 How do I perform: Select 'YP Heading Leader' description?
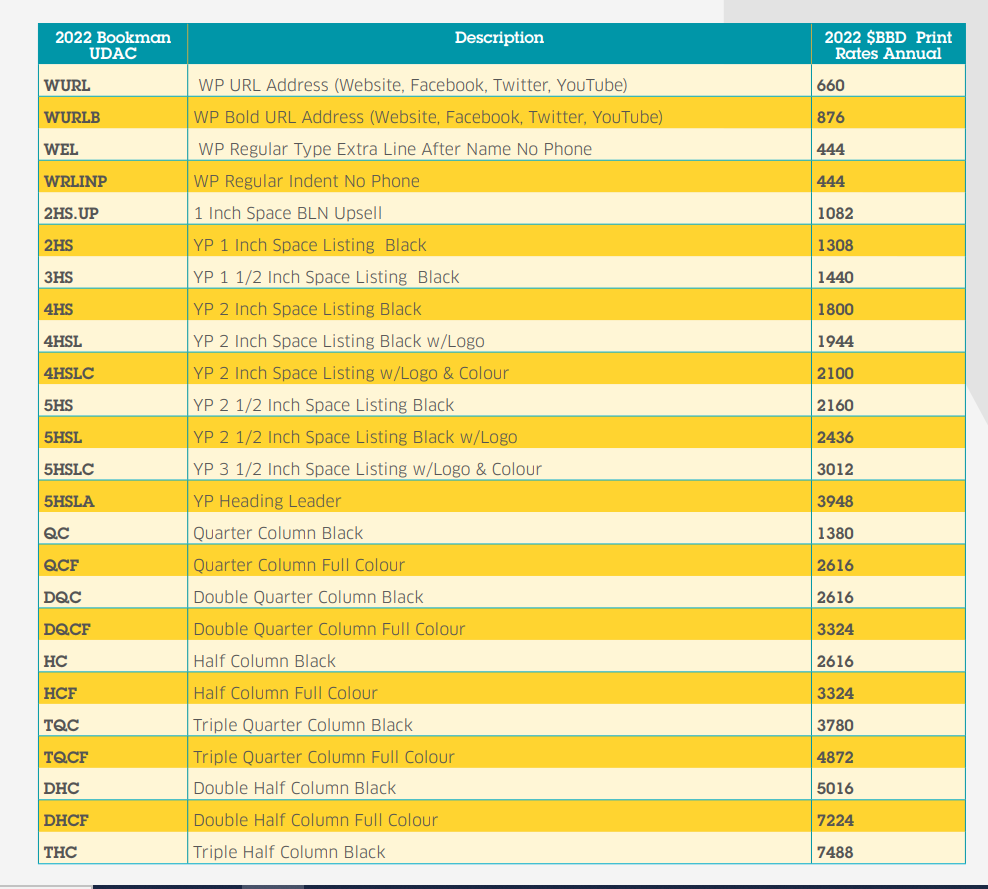click(x=267, y=502)
